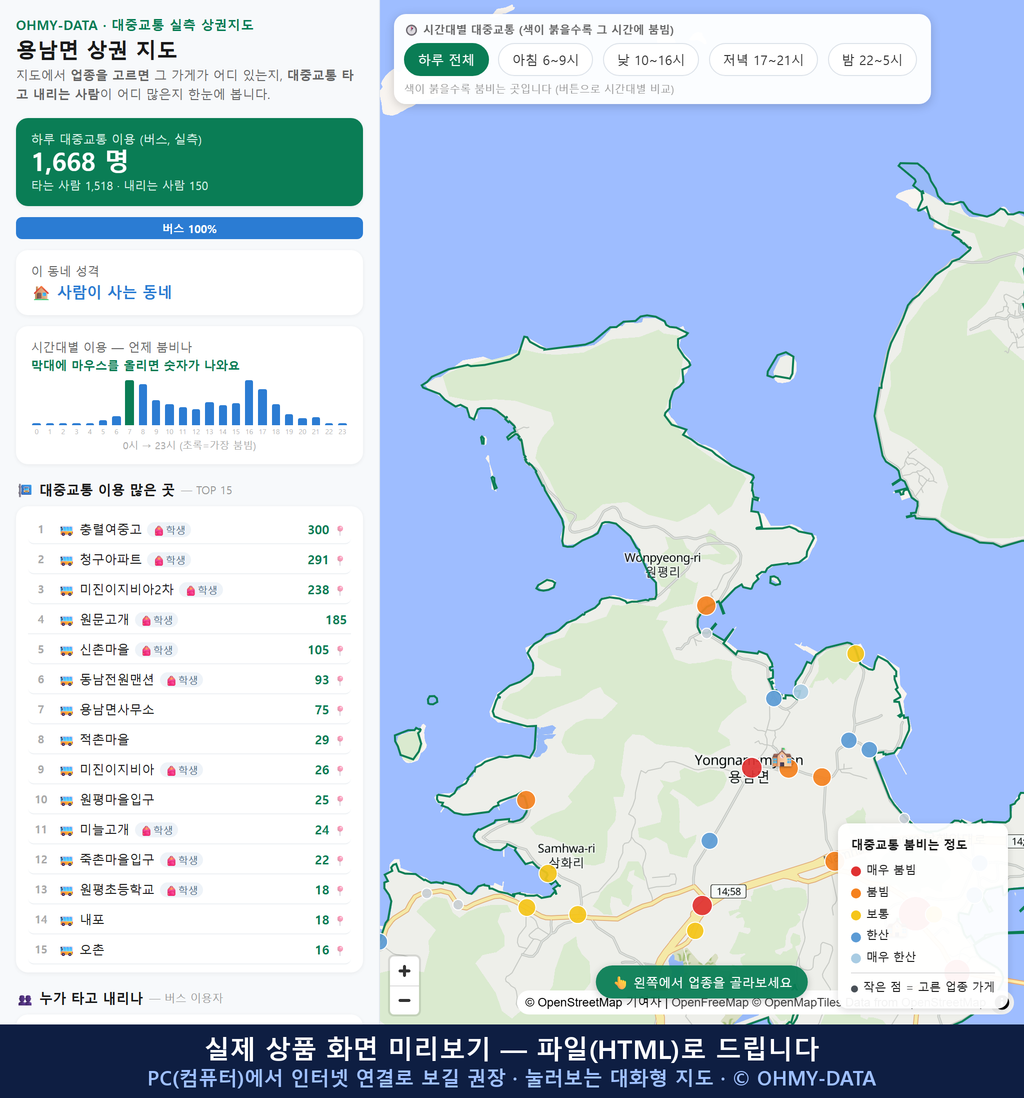Click the tallest green bar at hour 7

130,403
